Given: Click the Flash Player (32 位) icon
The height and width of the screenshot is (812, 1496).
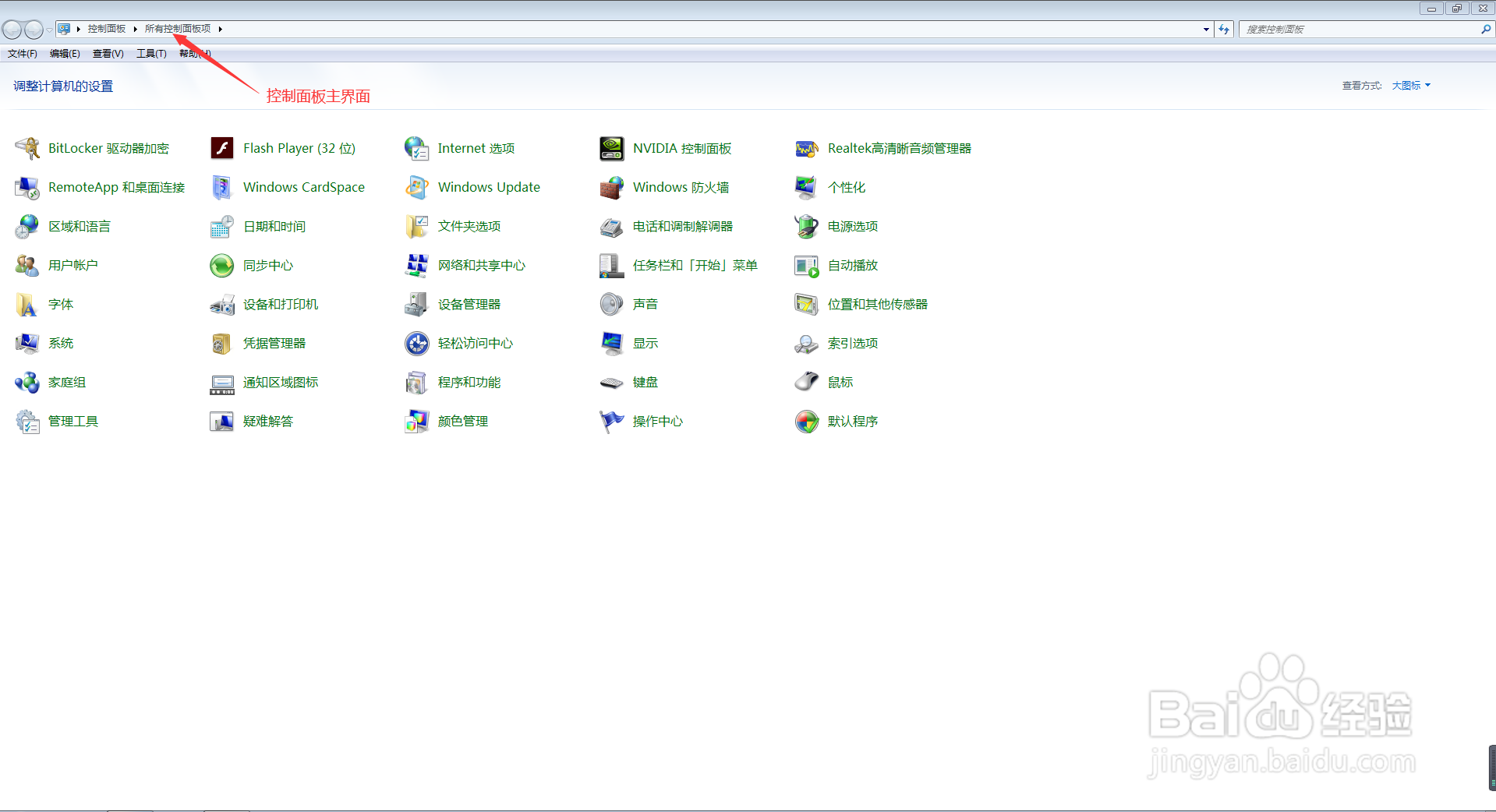Looking at the screenshot, I should [222, 148].
